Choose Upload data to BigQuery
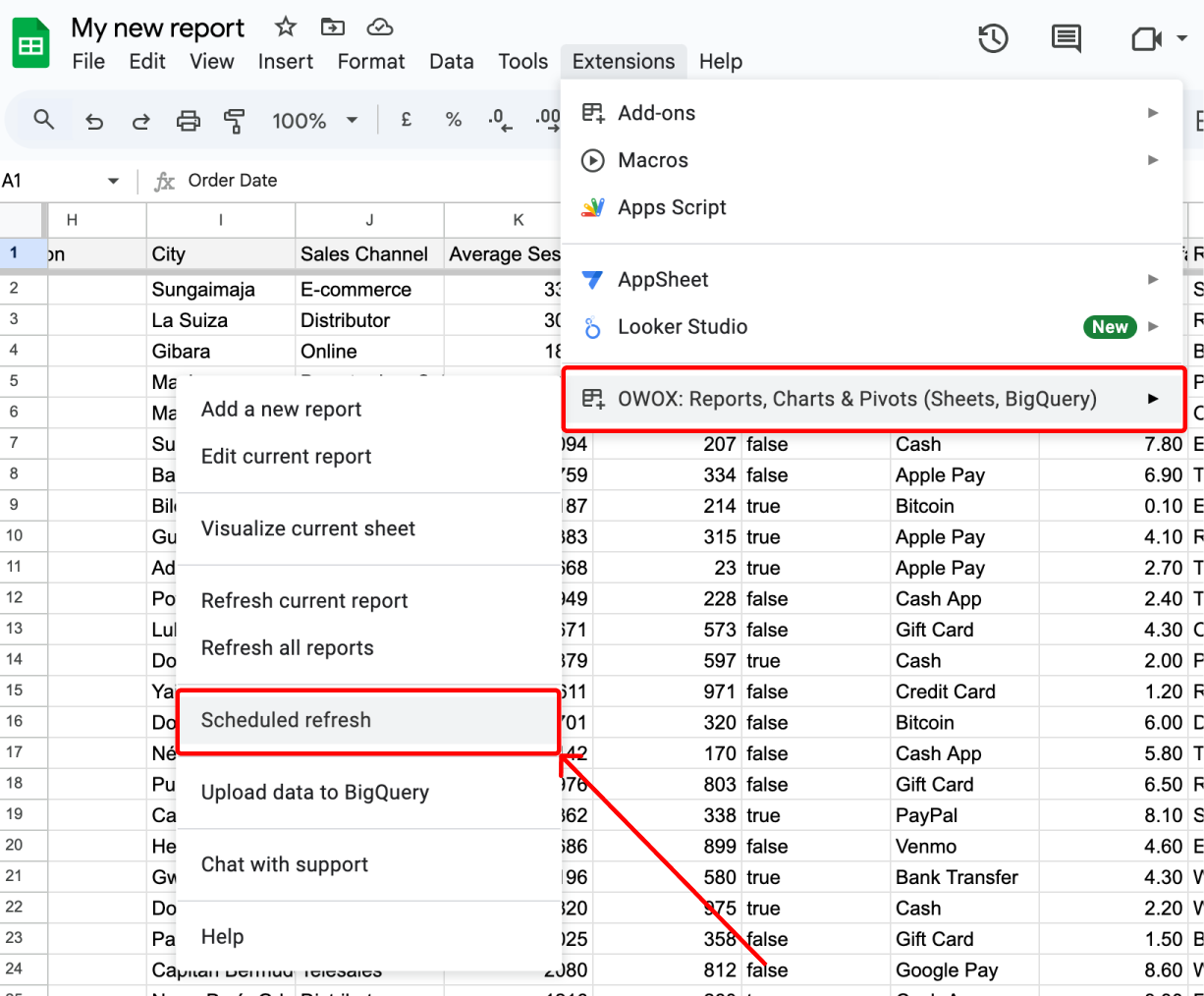1204x996 pixels. [368, 793]
